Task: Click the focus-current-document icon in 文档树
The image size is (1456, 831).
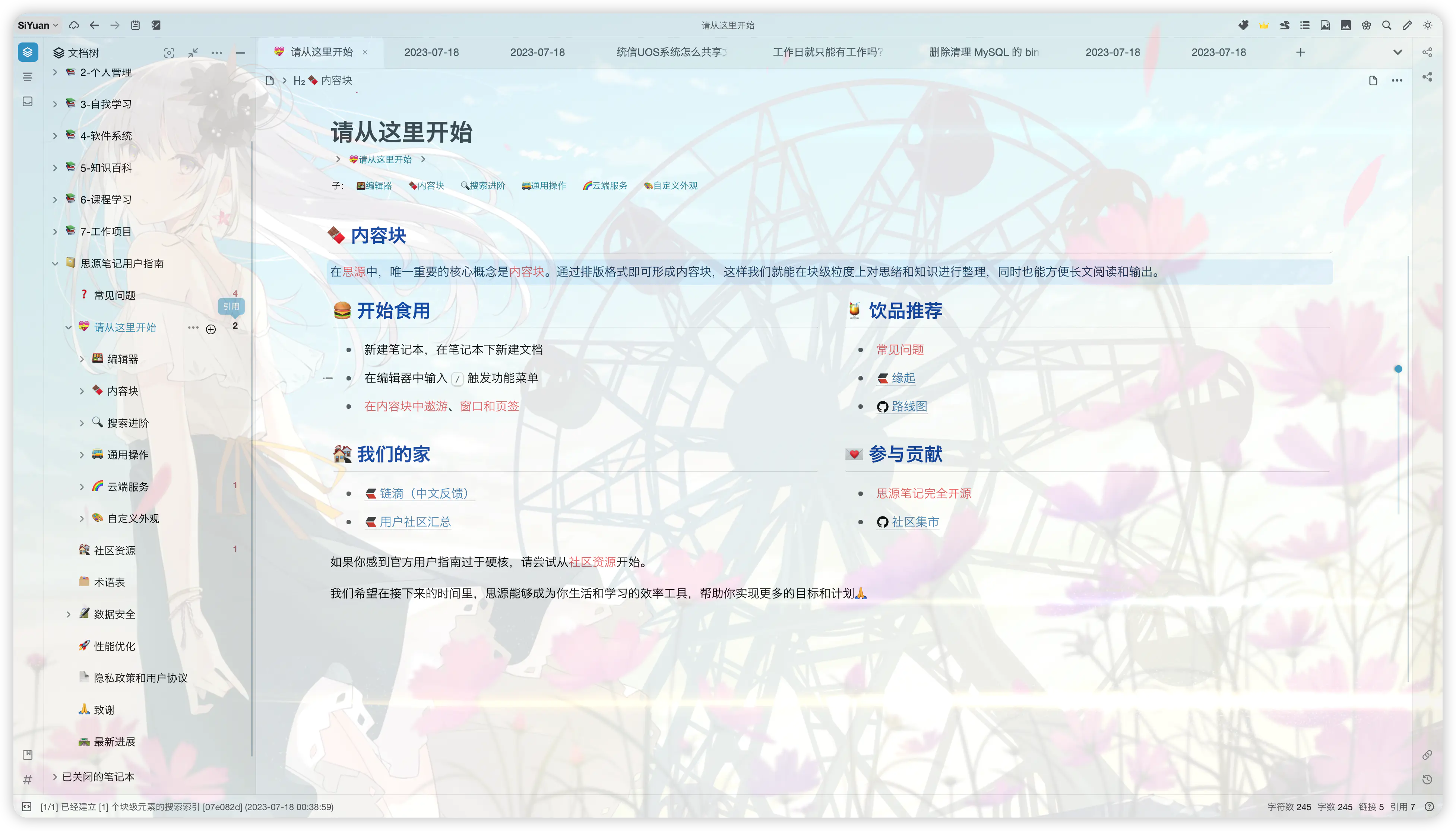Action: coord(169,53)
